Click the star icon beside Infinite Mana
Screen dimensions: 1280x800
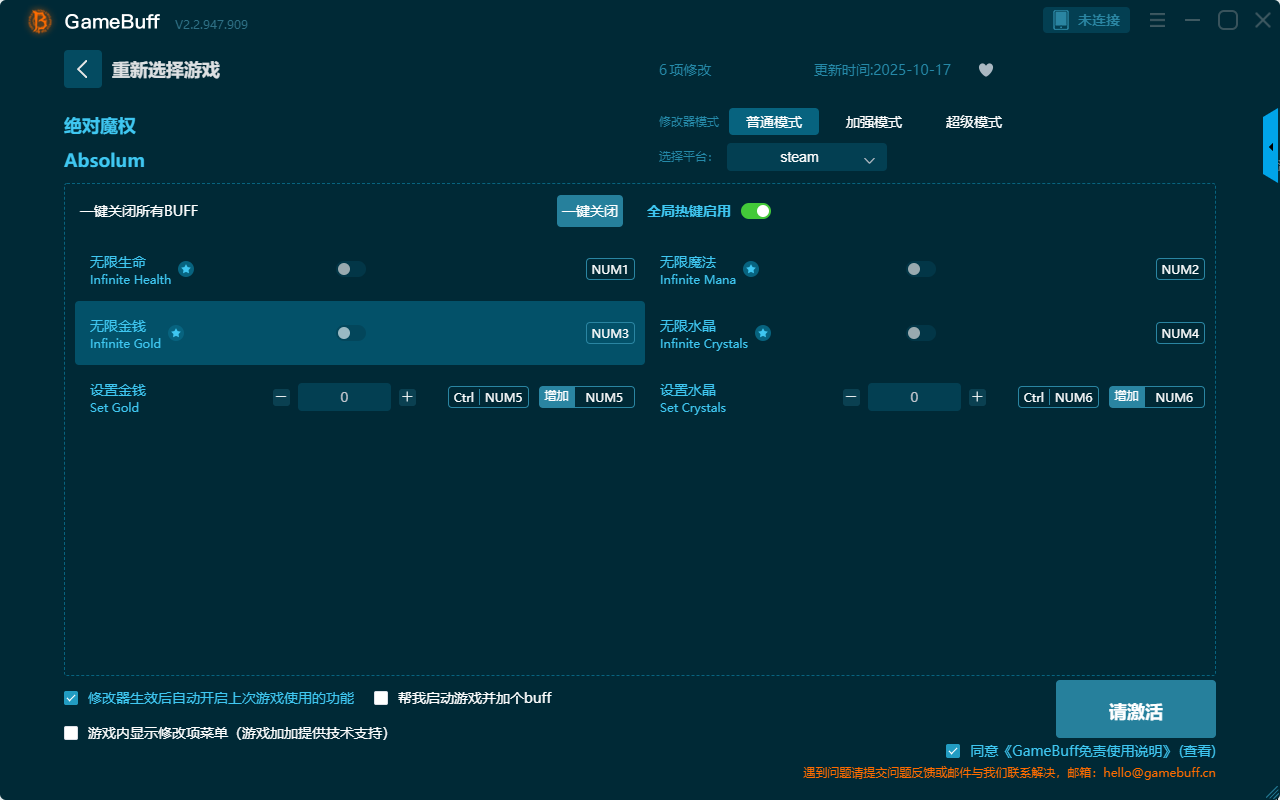click(751, 269)
